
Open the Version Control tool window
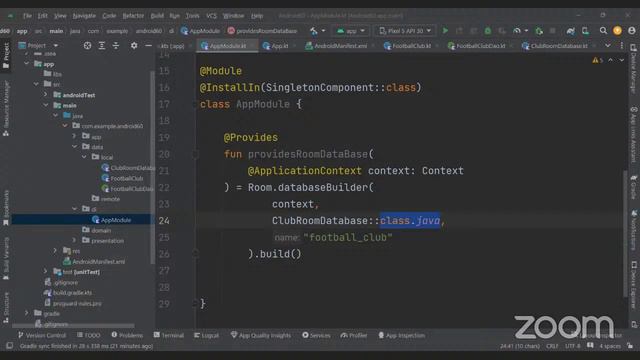42,335
